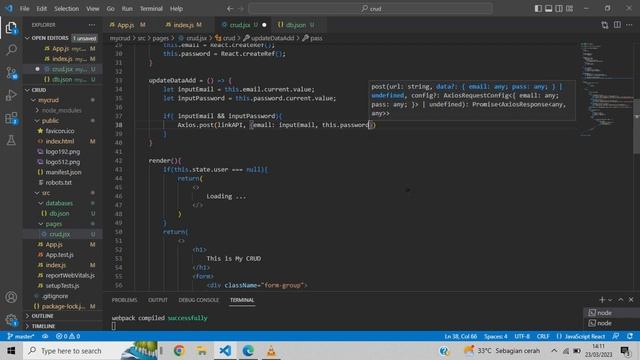
Task: Open errors and warnings status indicator
Action: point(68,336)
